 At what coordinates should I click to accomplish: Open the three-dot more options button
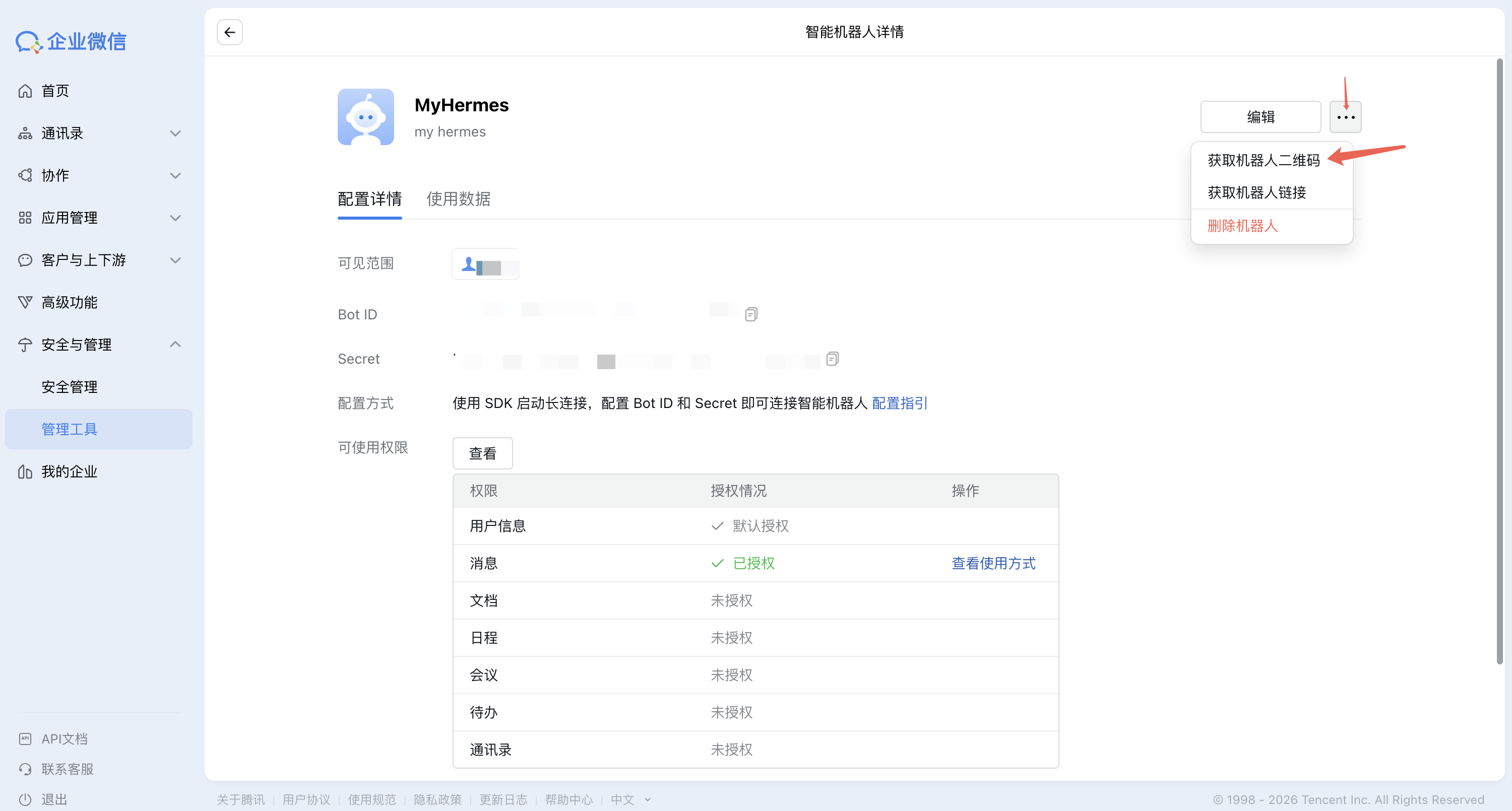click(1345, 117)
